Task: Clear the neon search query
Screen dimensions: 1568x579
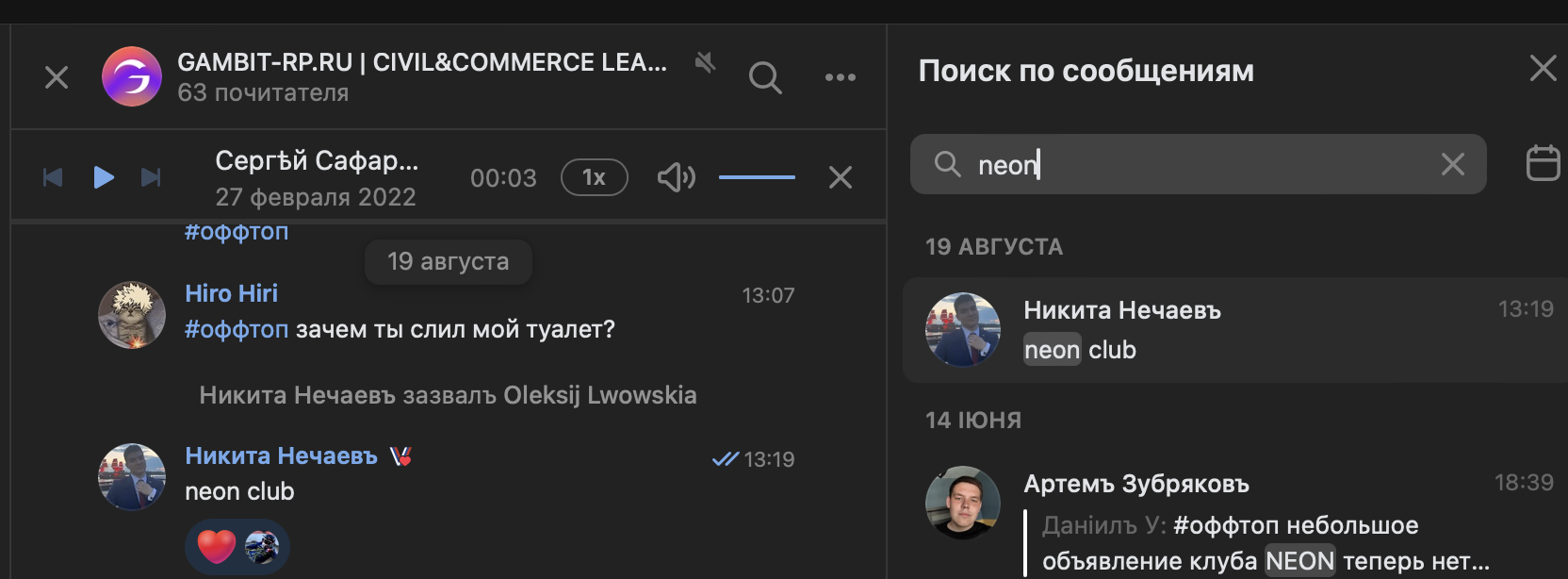Action: point(1452,164)
